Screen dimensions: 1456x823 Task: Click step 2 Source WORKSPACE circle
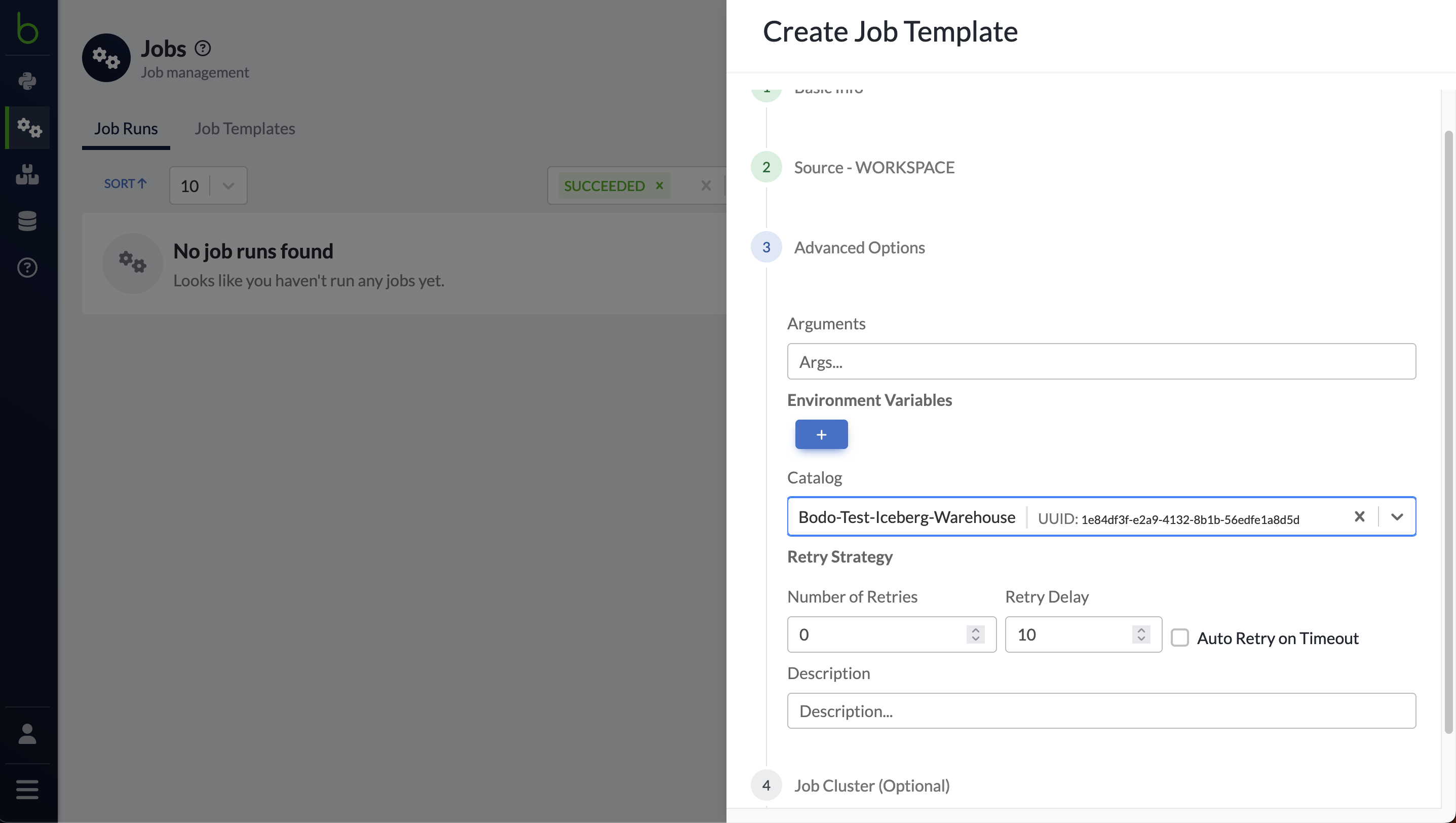point(767,167)
